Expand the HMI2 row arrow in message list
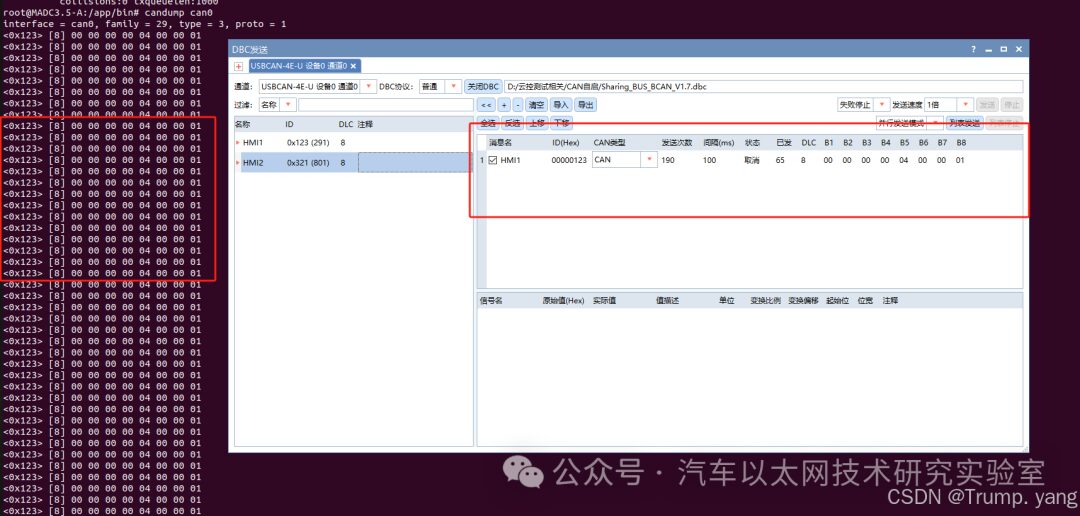The height and width of the screenshot is (516, 1080). click(238, 163)
